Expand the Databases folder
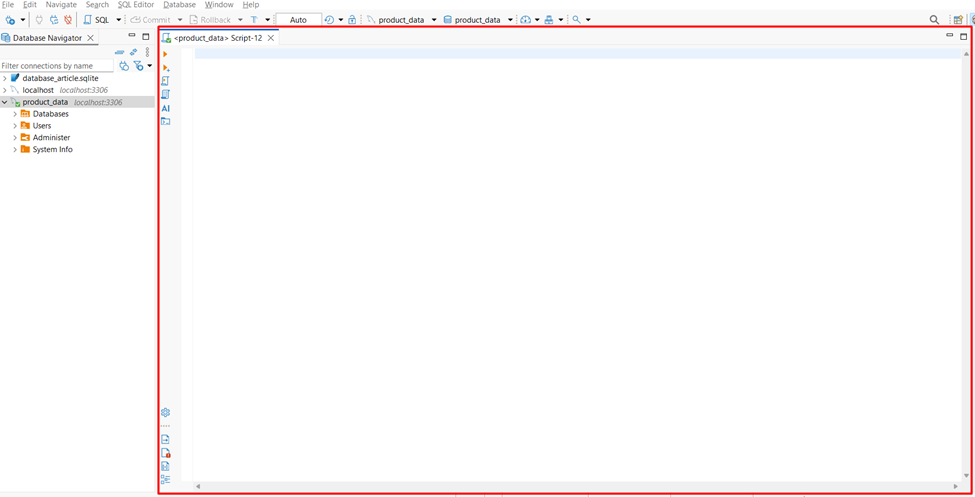Viewport: 975px width, 497px height. coord(15,114)
